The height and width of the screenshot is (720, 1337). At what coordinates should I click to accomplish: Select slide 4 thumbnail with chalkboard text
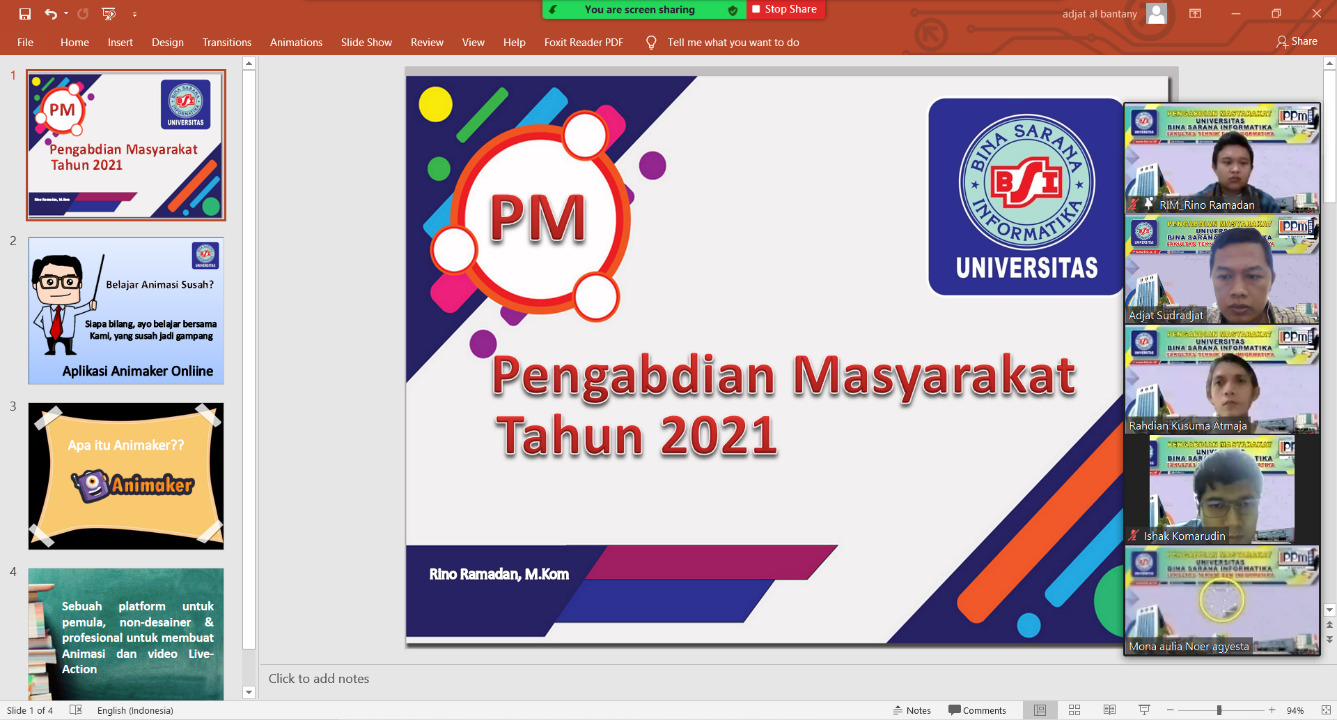tap(126, 634)
